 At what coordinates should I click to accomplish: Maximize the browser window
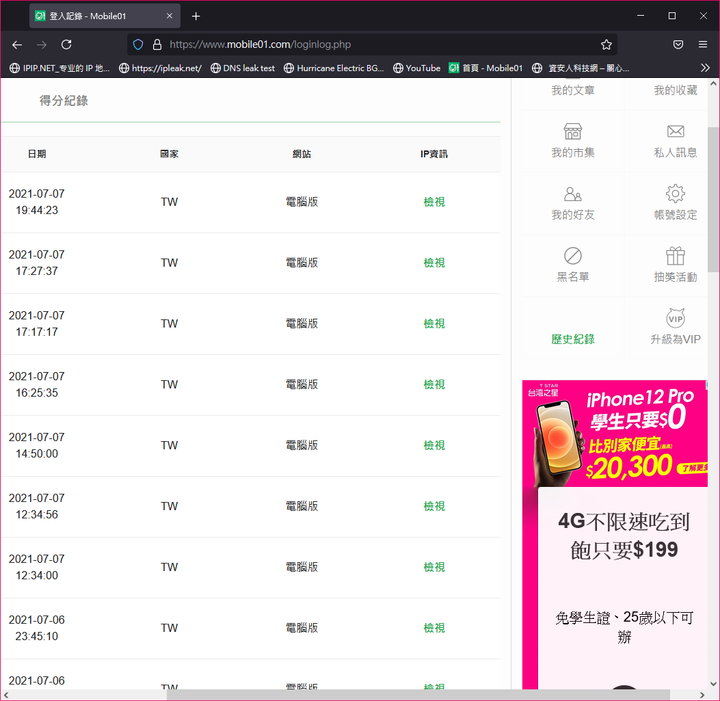pyautogui.click(x=672, y=16)
